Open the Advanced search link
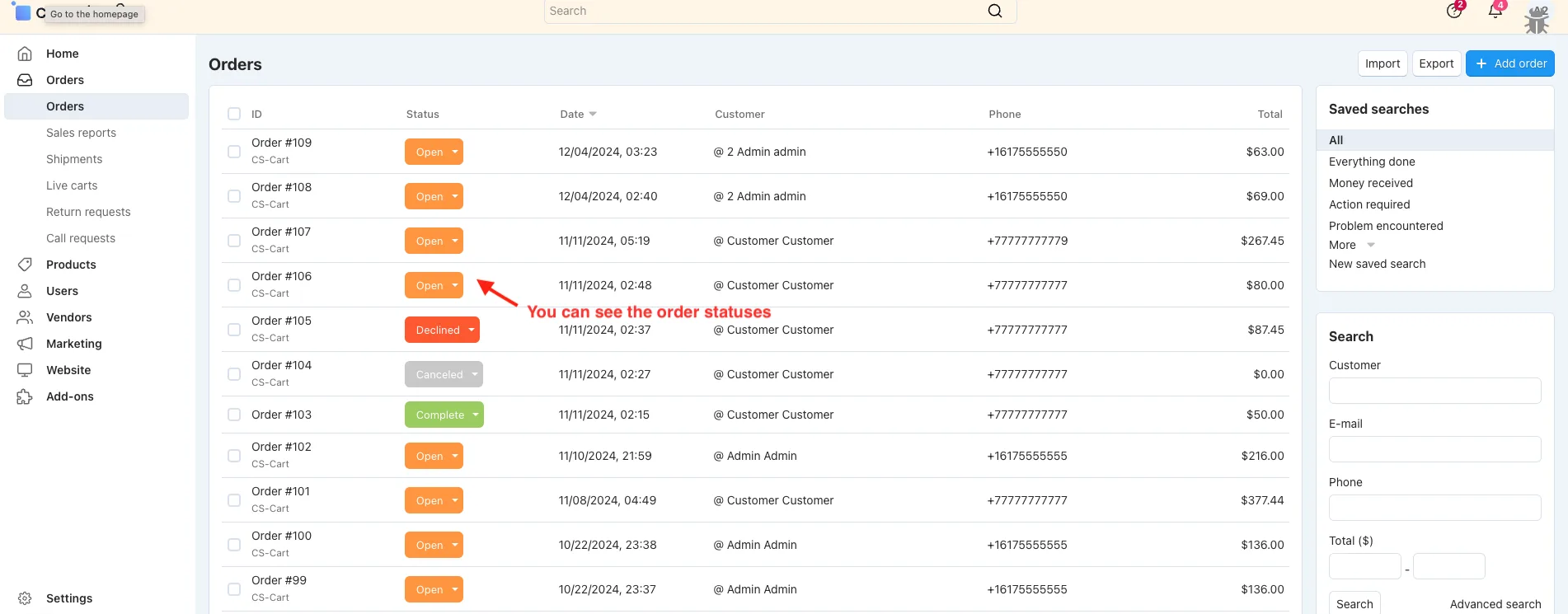1568x614 pixels. tap(1495, 604)
